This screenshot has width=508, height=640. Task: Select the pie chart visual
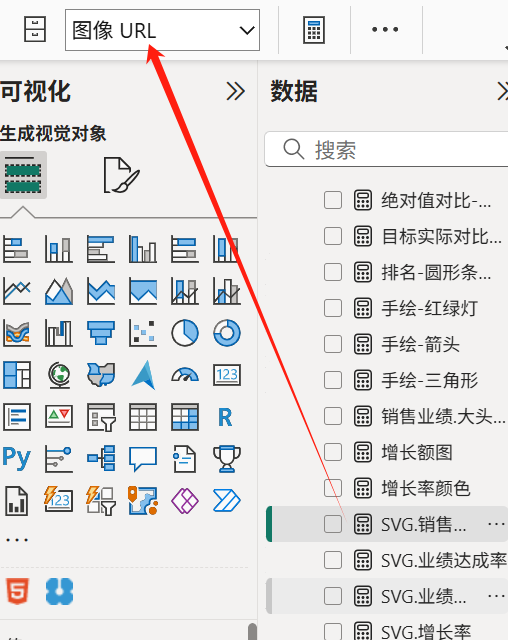point(185,333)
